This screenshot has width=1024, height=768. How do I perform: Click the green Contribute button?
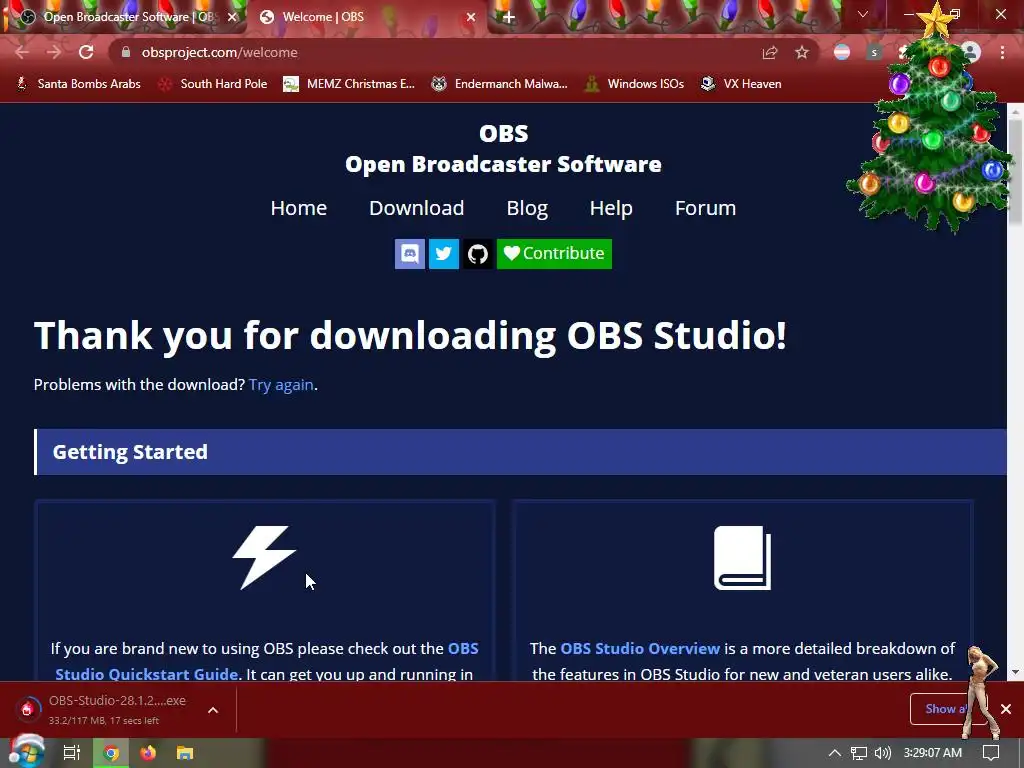[x=554, y=253]
